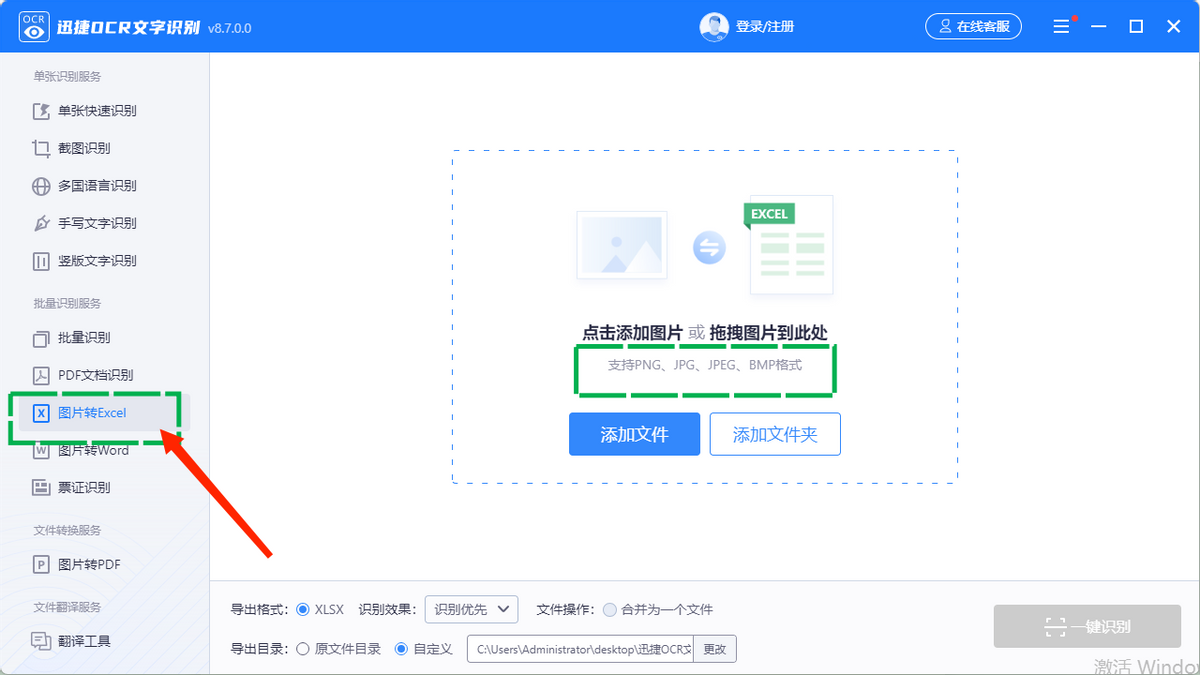The width and height of the screenshot is (1200, 675).
Task: Click 登录/注册 link
Action: pos(765,27)
